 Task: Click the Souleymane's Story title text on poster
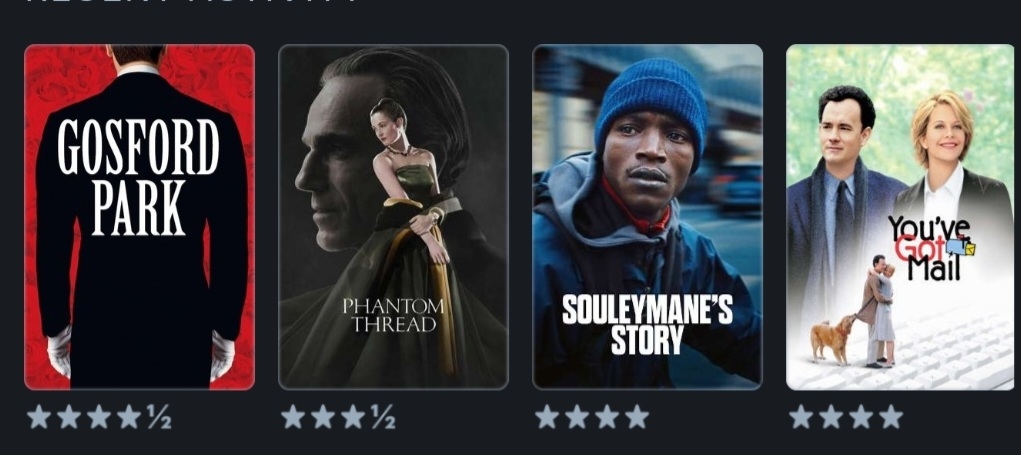(647, 325)
